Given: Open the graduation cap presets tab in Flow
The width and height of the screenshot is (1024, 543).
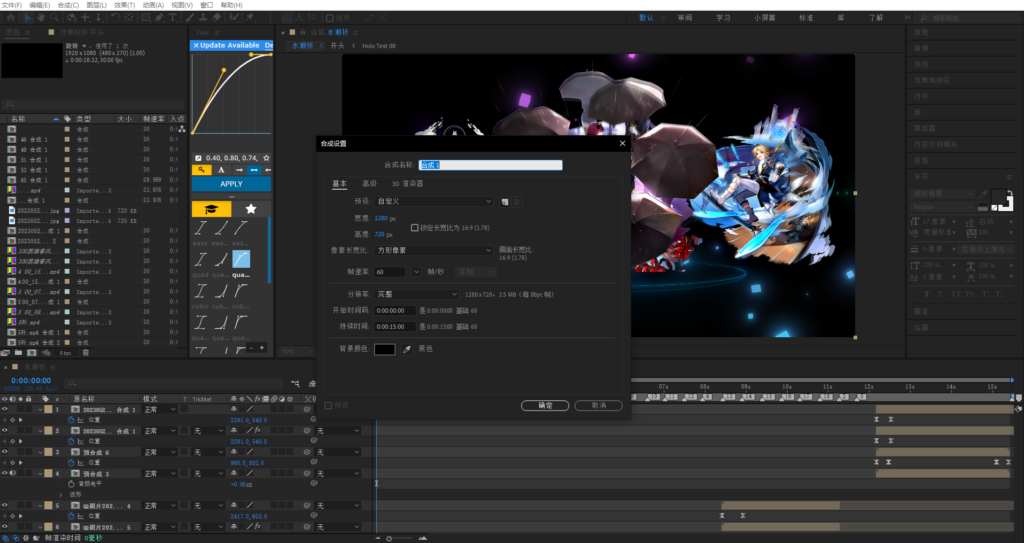Looking at the screenshot, I should pyautogui.click(x=212, y=208).
